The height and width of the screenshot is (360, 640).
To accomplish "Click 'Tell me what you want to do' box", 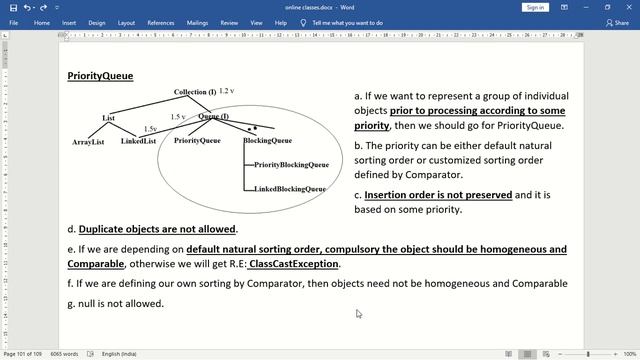I will pos(347,23).
